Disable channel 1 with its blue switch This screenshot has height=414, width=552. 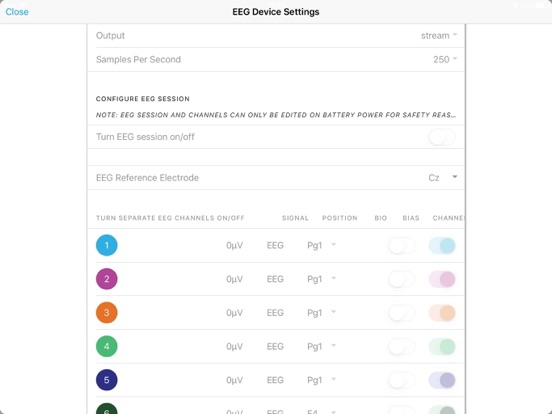(442, 245)
